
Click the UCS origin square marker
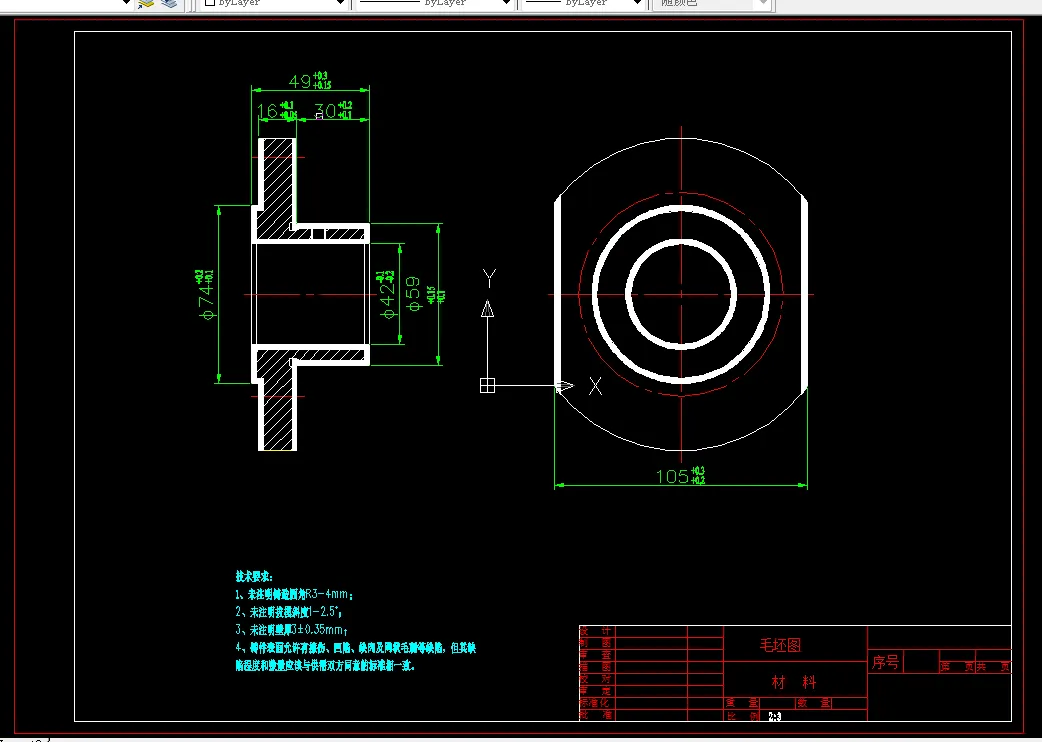pos(487,385)
